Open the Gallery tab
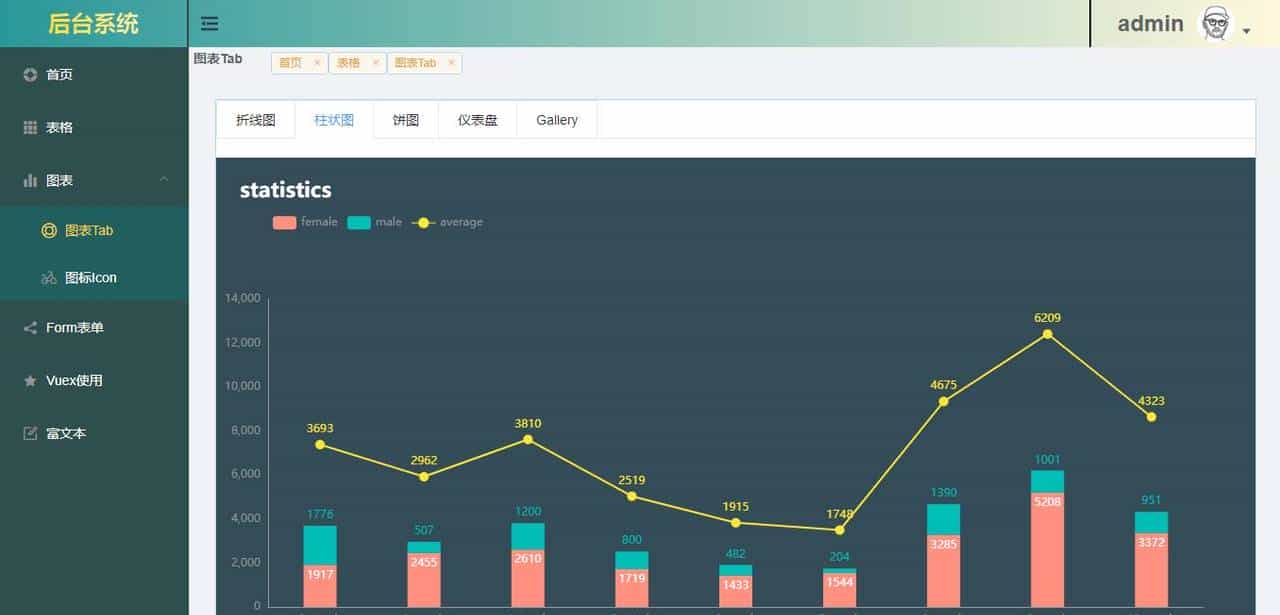Viewport: 1280px width, 615px height. pyautogui.click(x=556, y=119)
